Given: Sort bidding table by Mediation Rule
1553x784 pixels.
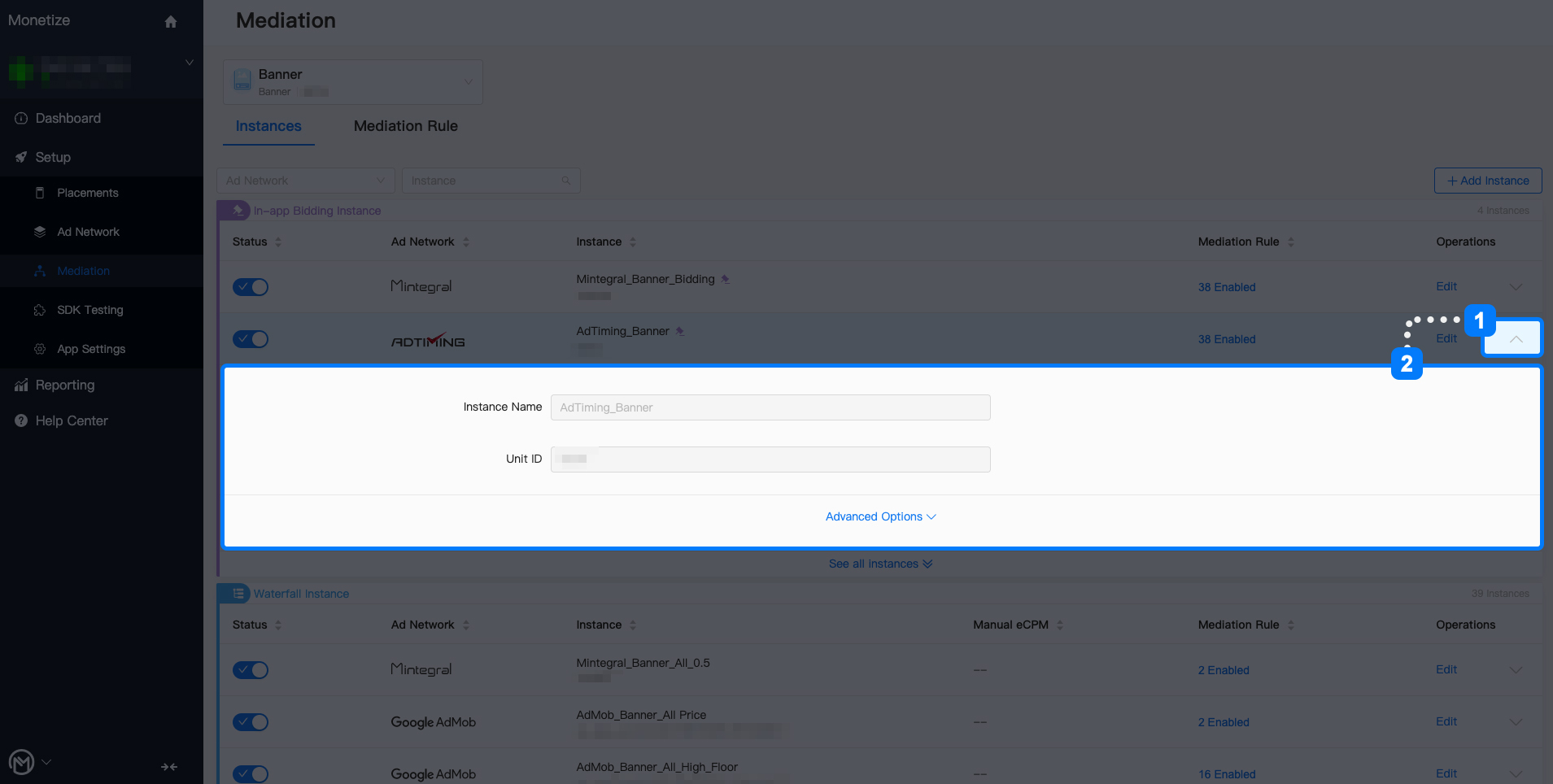Looking at the screenshot, I should coord(1291,242).
